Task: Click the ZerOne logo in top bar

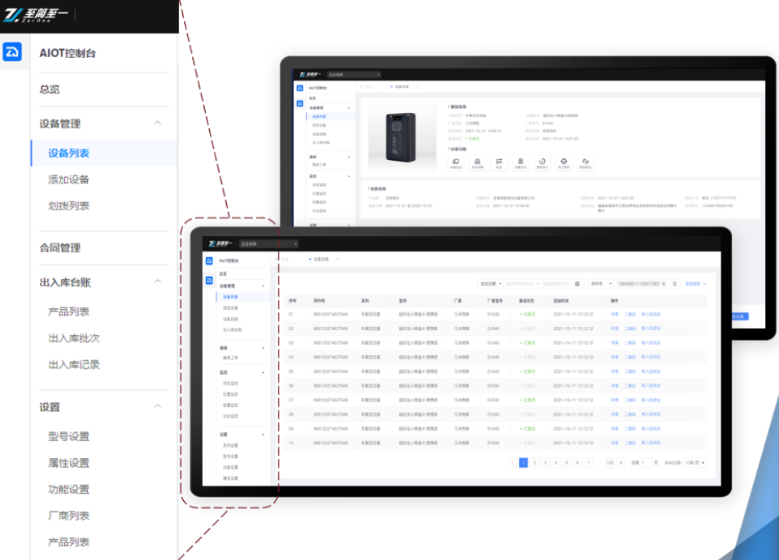Action: (34, 15)
